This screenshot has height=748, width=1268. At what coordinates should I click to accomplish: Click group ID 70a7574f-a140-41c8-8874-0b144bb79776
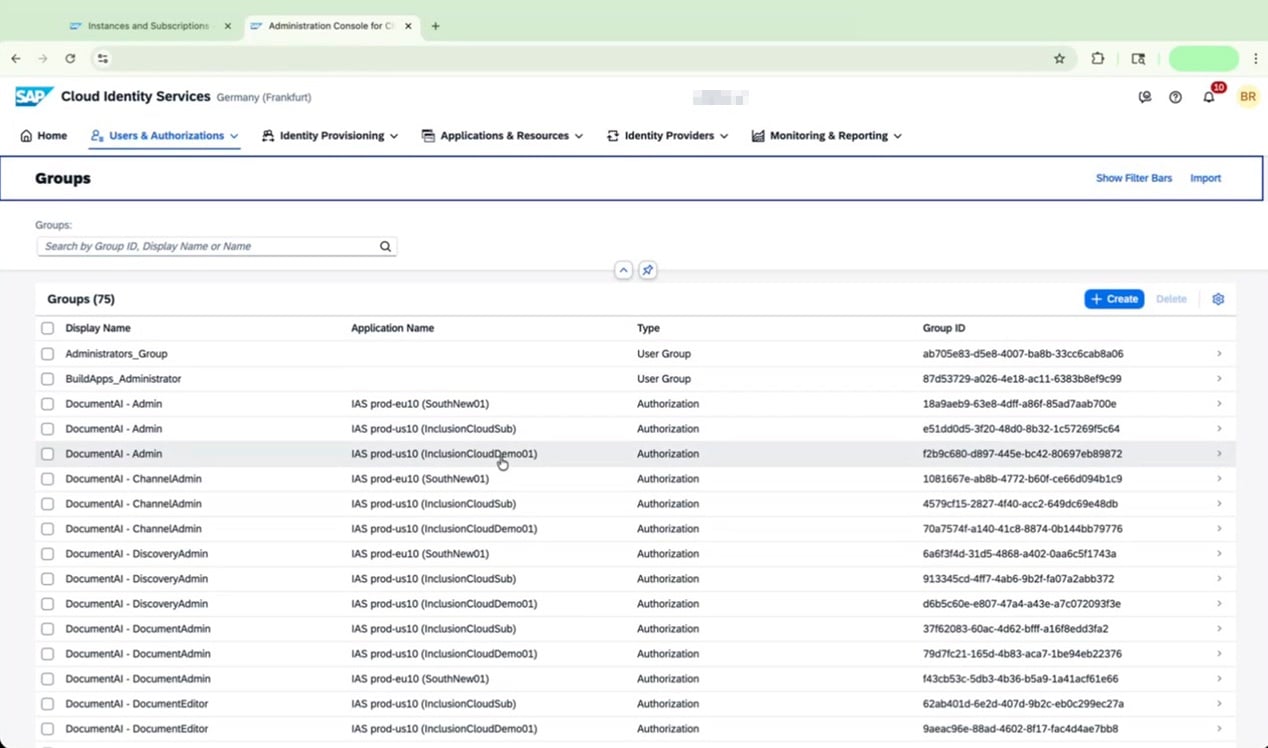[1022, 529]
